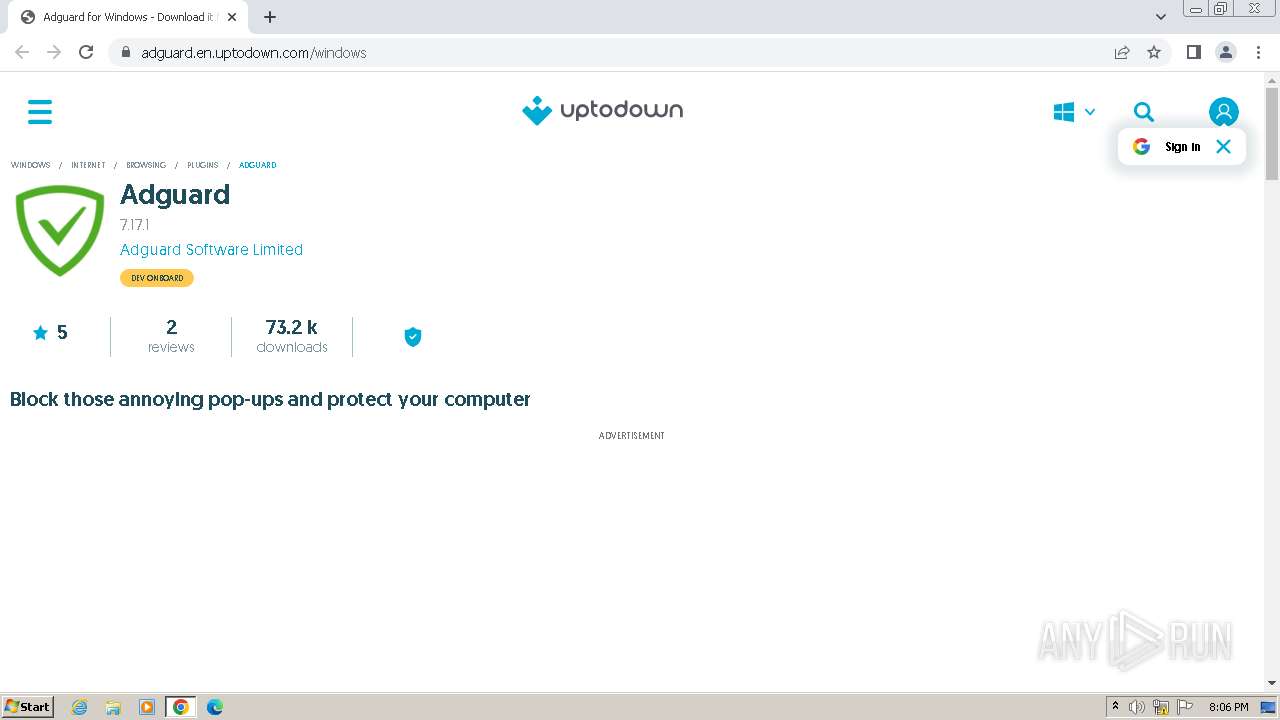Click the ADGUARD breadcrumb
The width and height of the screenshot is (1280, 720).
257,165
